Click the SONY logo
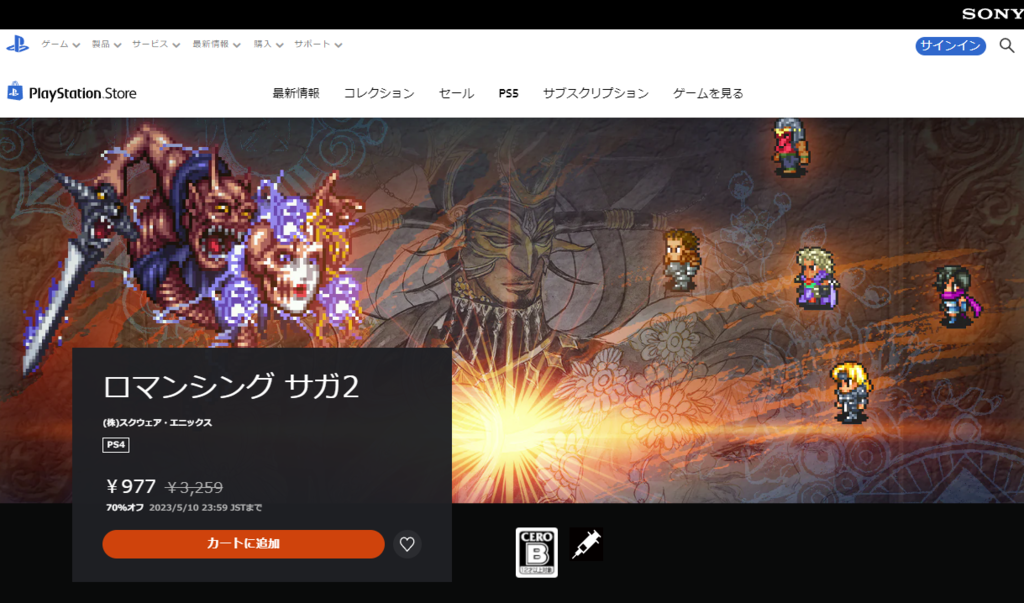The height and width of the screenshot is (603, 1024). point(992,14)
